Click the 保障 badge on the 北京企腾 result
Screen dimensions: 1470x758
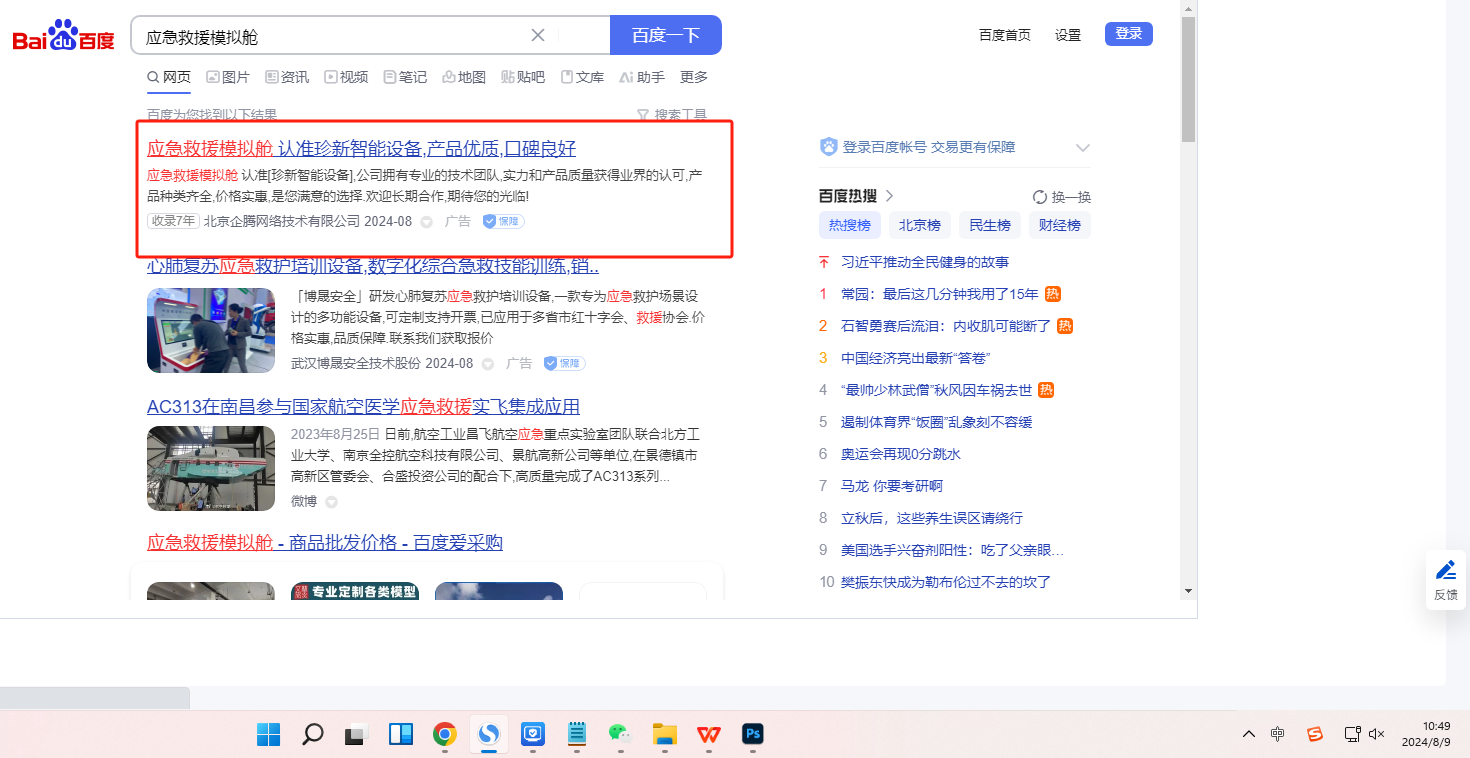[503, 221]
